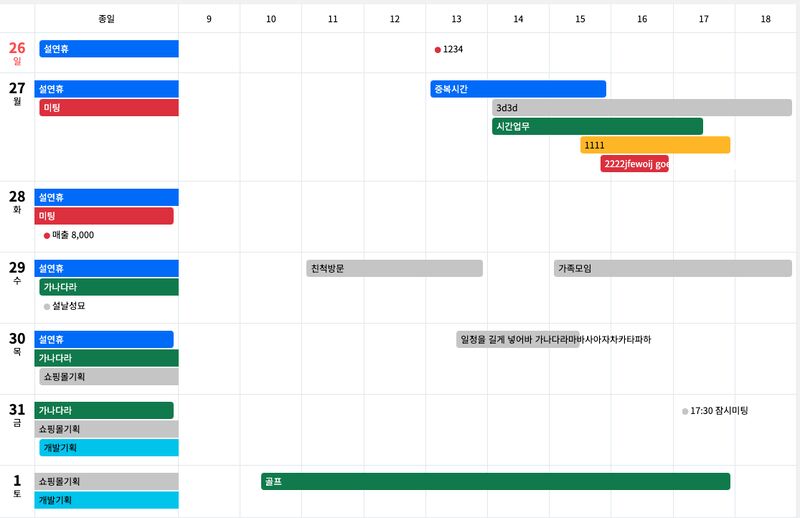Click the 9 o'clock column header

click(209, 19)
